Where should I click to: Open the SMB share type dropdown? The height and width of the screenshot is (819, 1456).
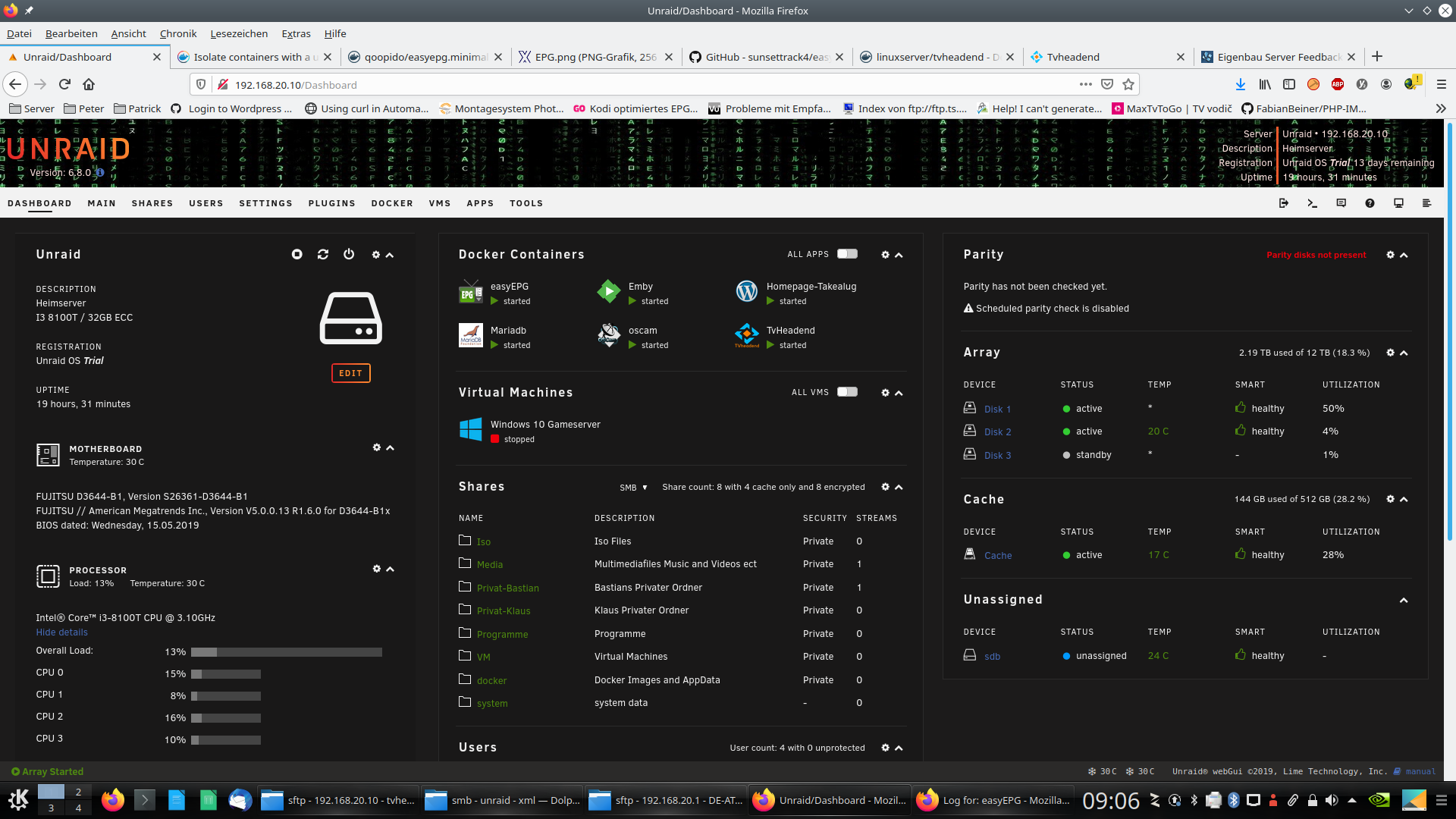(x=634, y=488)
